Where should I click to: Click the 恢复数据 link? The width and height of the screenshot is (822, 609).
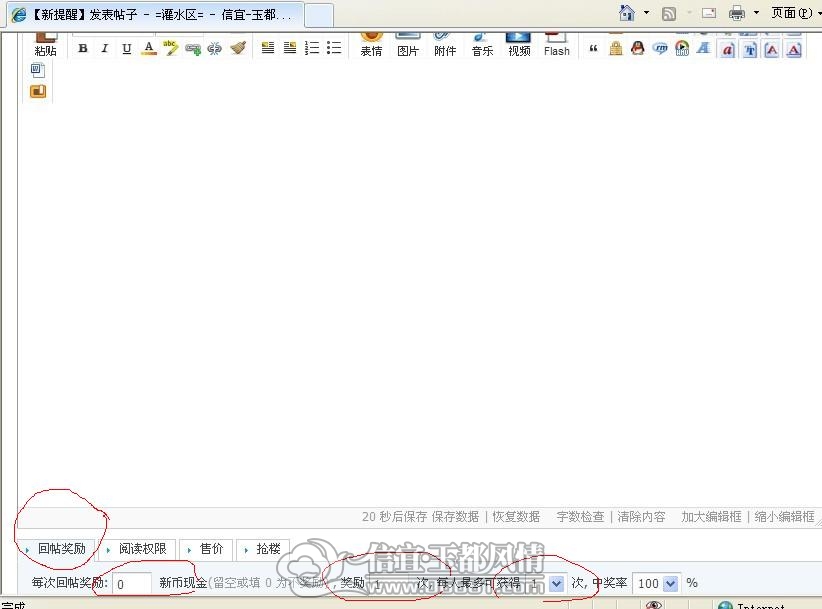[516, 517]
